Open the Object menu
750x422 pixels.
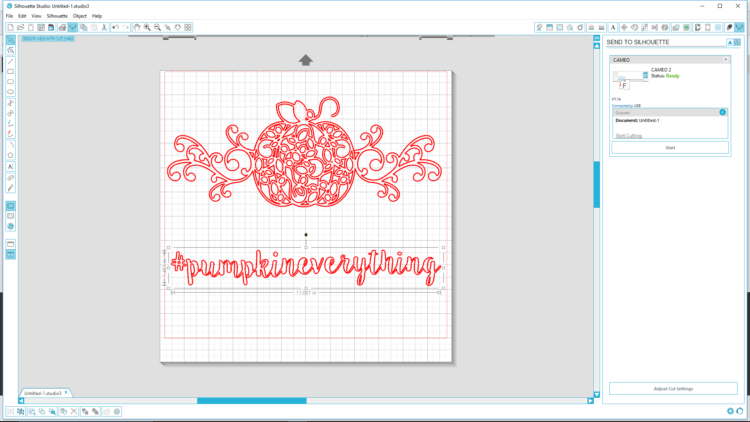79,16
